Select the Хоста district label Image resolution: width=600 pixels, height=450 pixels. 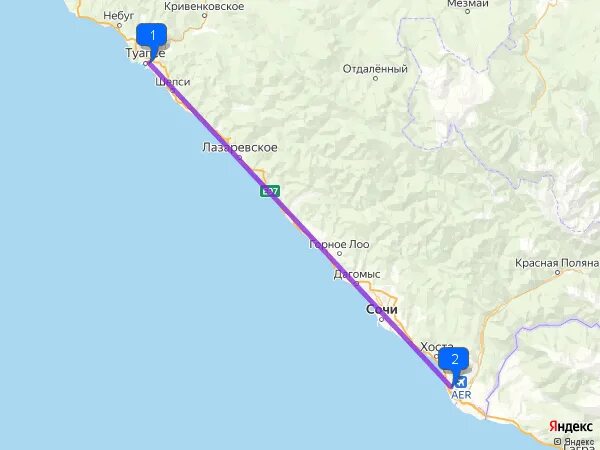[x=437, y=347]
